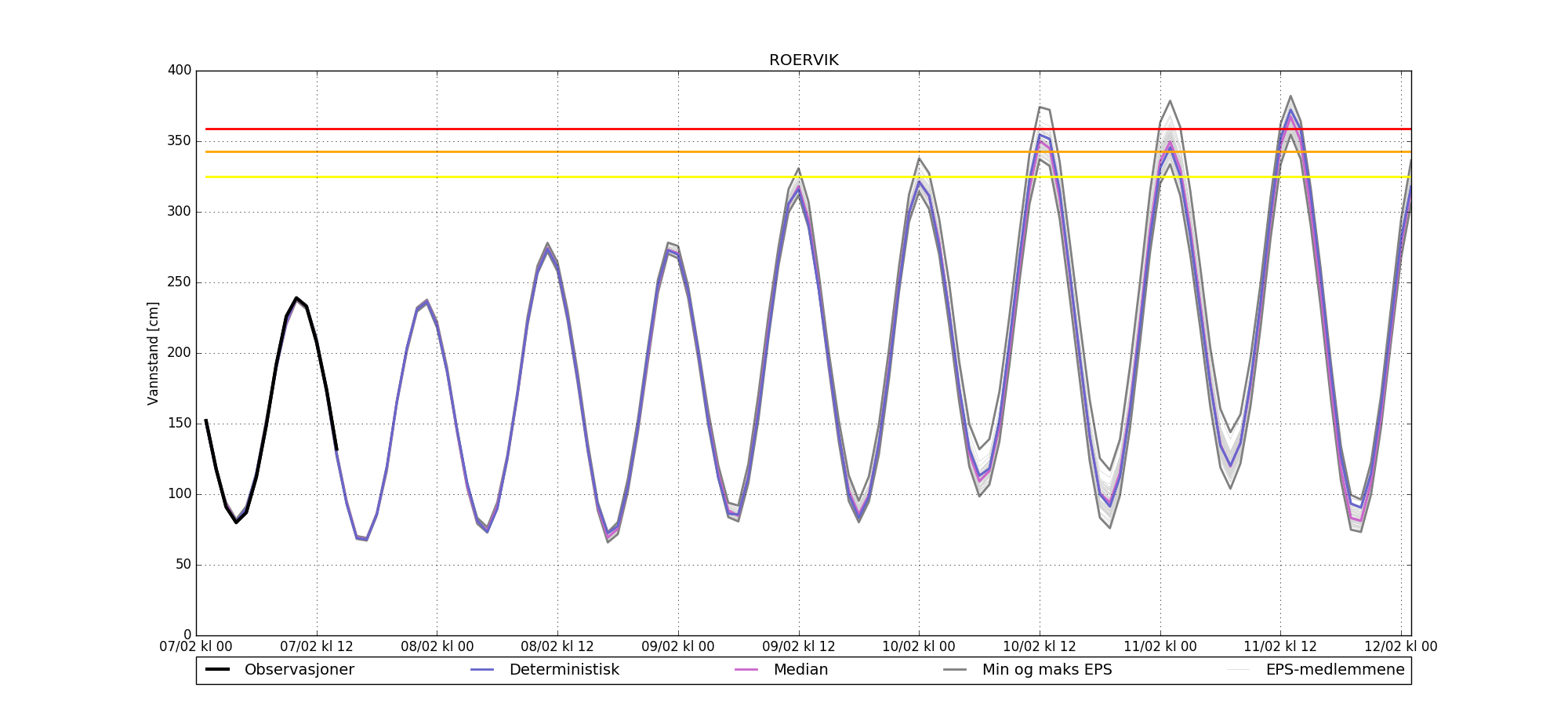The height and width of the screenshot is (706, 1568).
Task: Click blue Deterministisk line swatch in legend
Action: click(482, 670)
